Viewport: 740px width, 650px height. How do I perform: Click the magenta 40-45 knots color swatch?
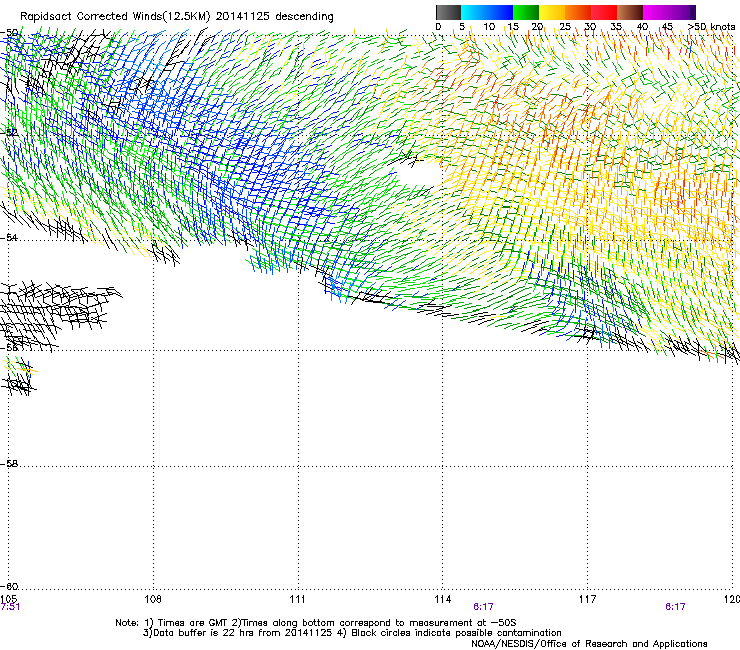[656, 12]
